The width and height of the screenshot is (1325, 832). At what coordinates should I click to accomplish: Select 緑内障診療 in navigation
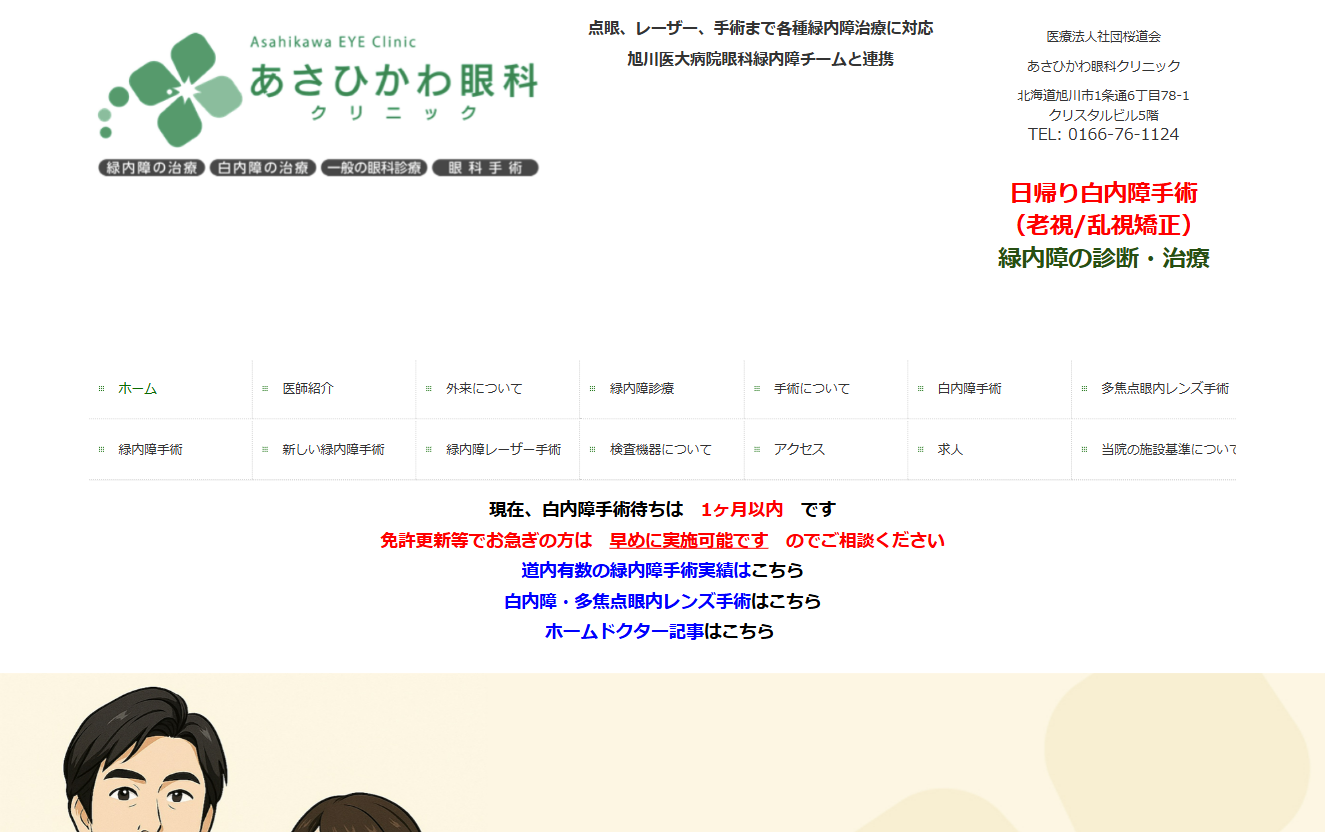[642, 389]
